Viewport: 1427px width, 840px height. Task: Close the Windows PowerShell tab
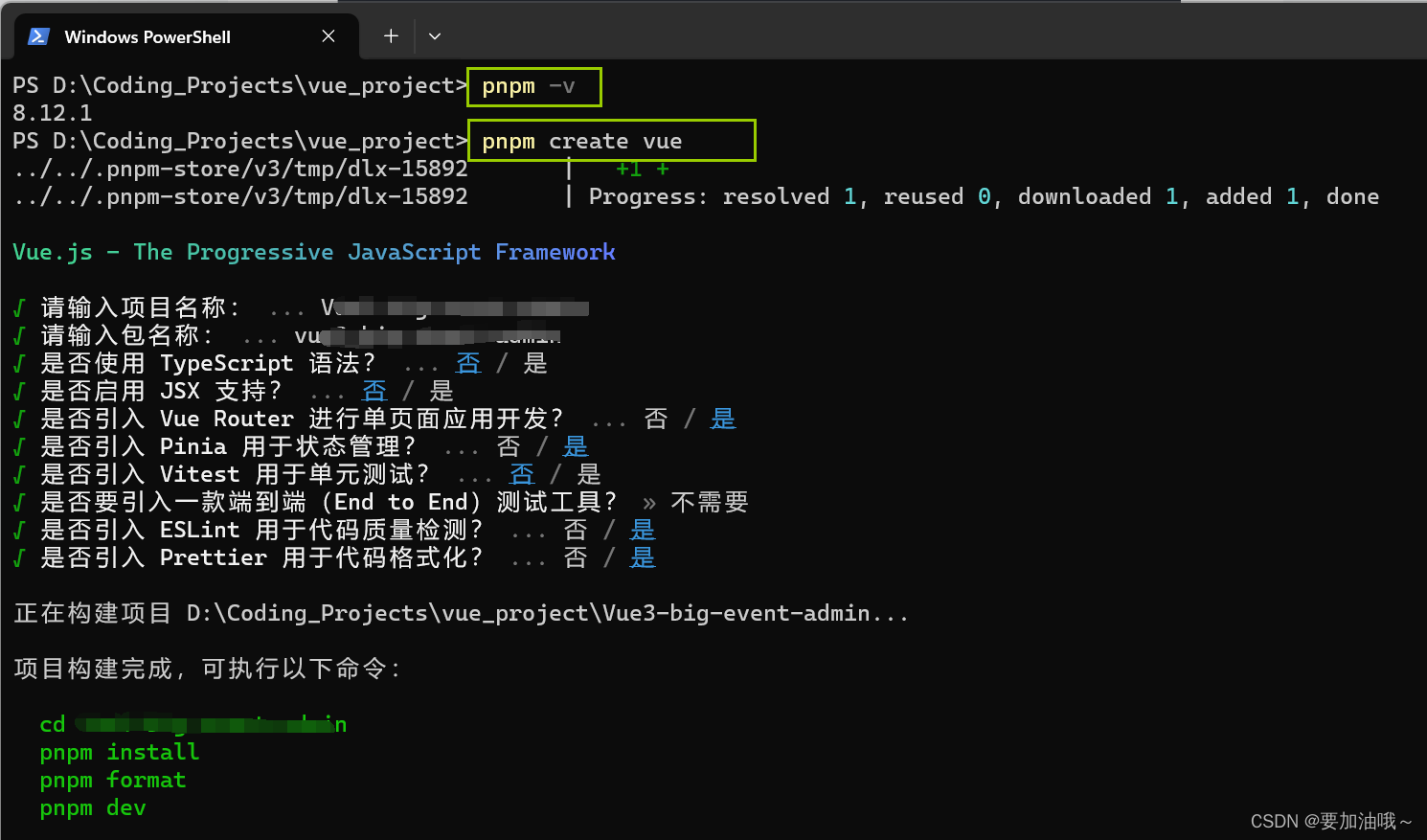pyautogui.click(x=328, y=35)
